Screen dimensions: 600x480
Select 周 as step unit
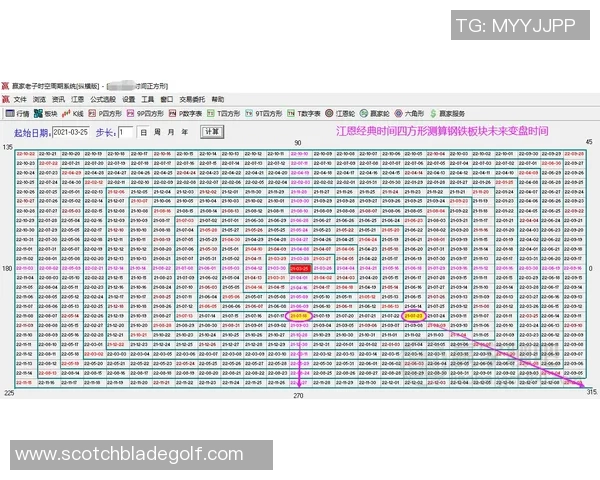coord(158,132)
